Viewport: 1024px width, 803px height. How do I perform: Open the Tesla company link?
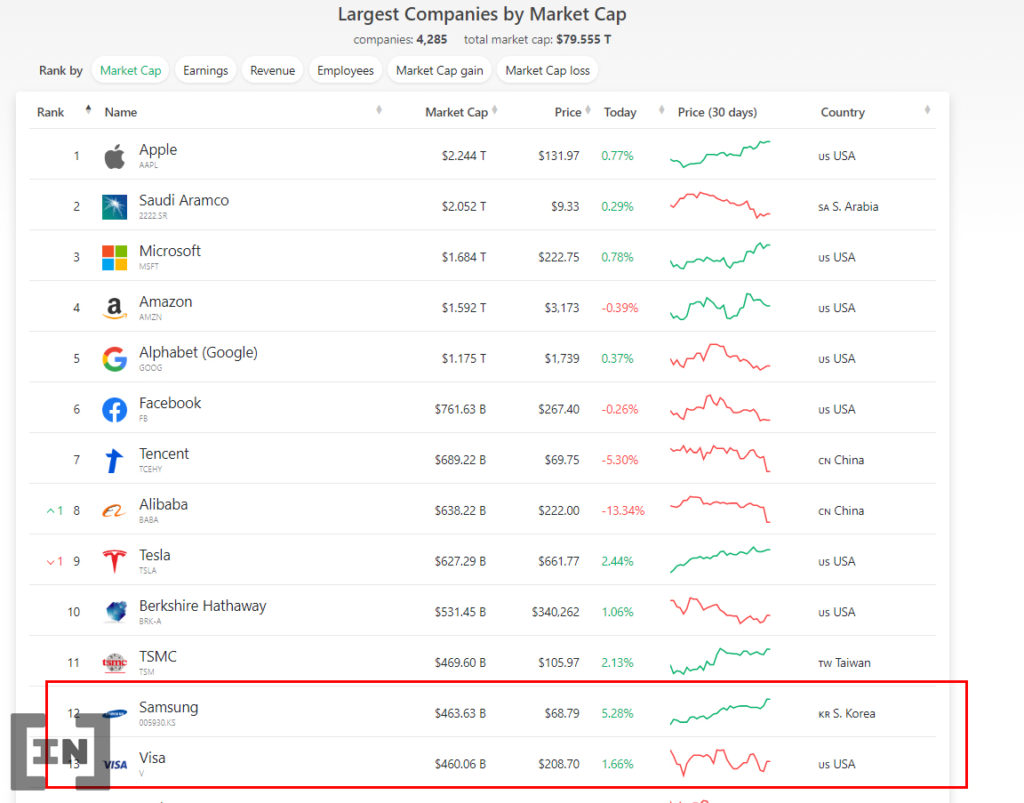(x=155, y=556)
